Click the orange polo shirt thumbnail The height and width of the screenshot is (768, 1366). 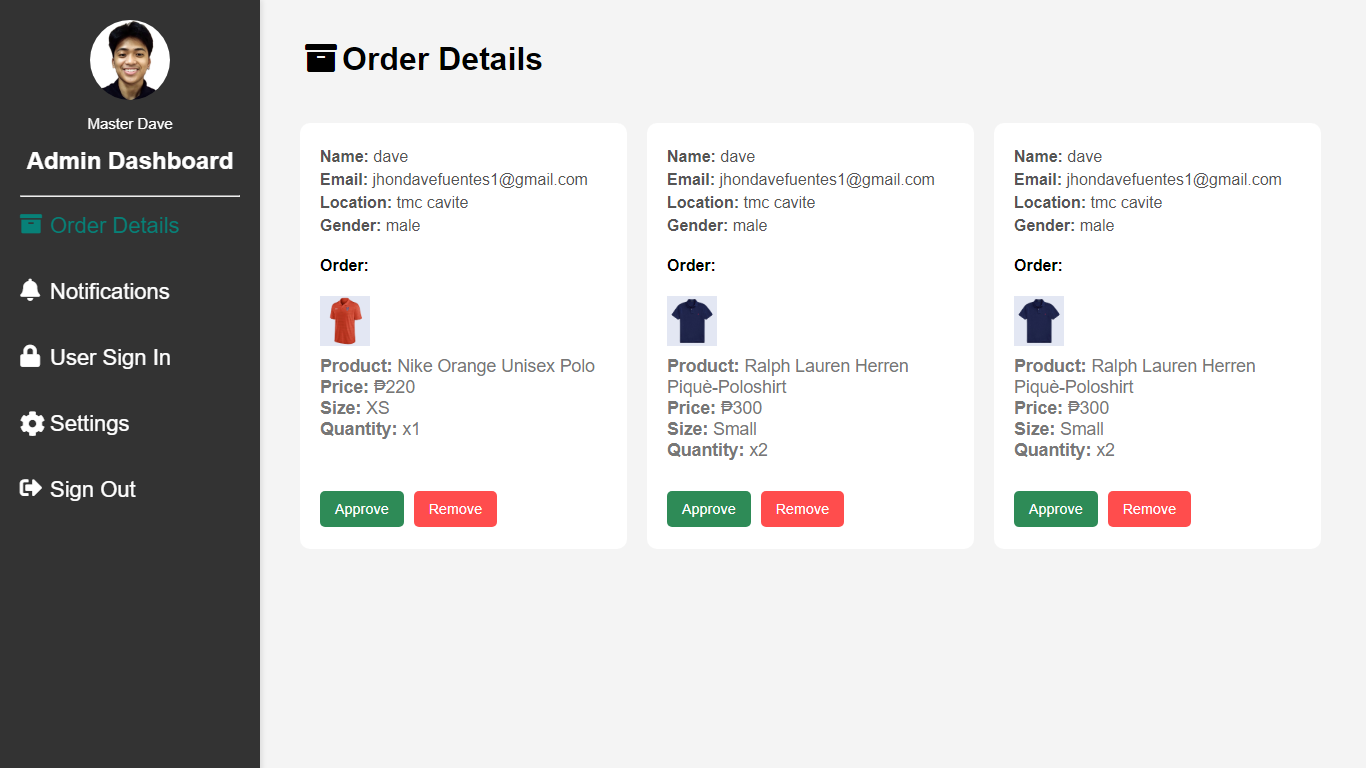click(x=345, y=321)
